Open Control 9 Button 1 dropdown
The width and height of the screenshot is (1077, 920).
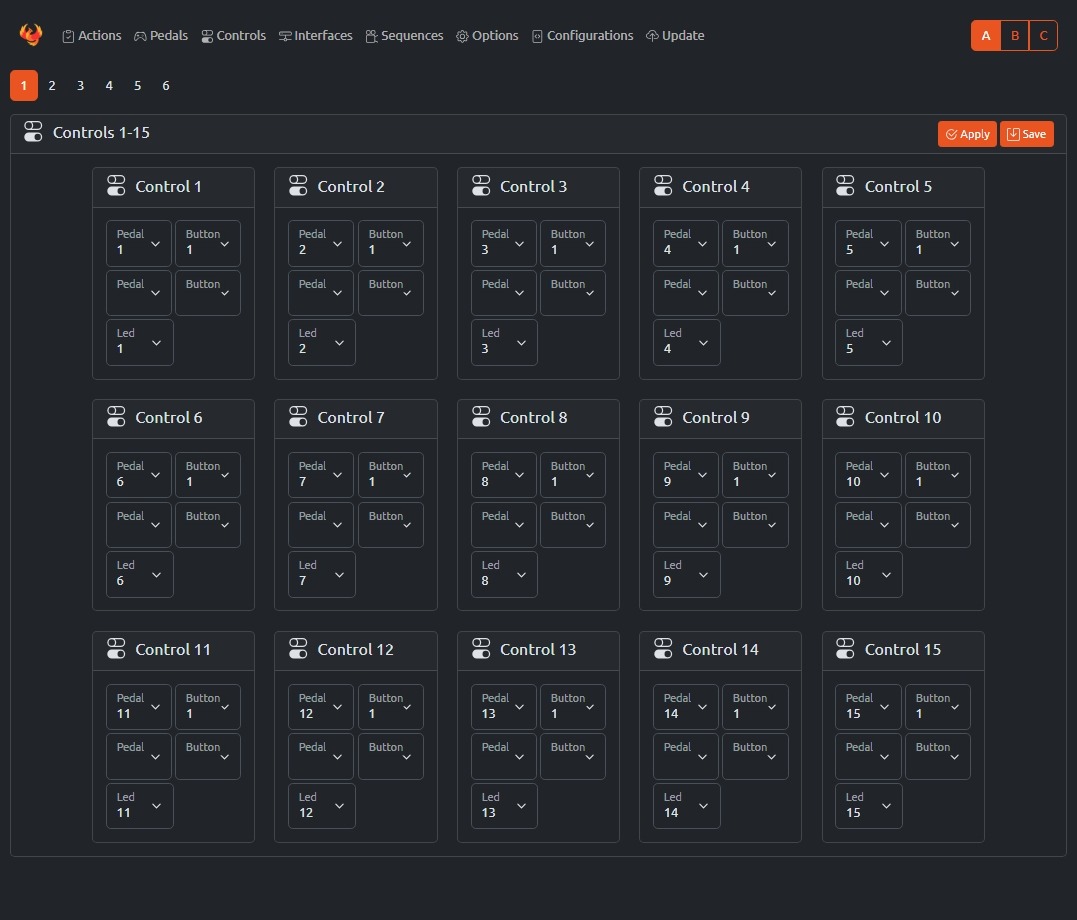tap(755, 475)
